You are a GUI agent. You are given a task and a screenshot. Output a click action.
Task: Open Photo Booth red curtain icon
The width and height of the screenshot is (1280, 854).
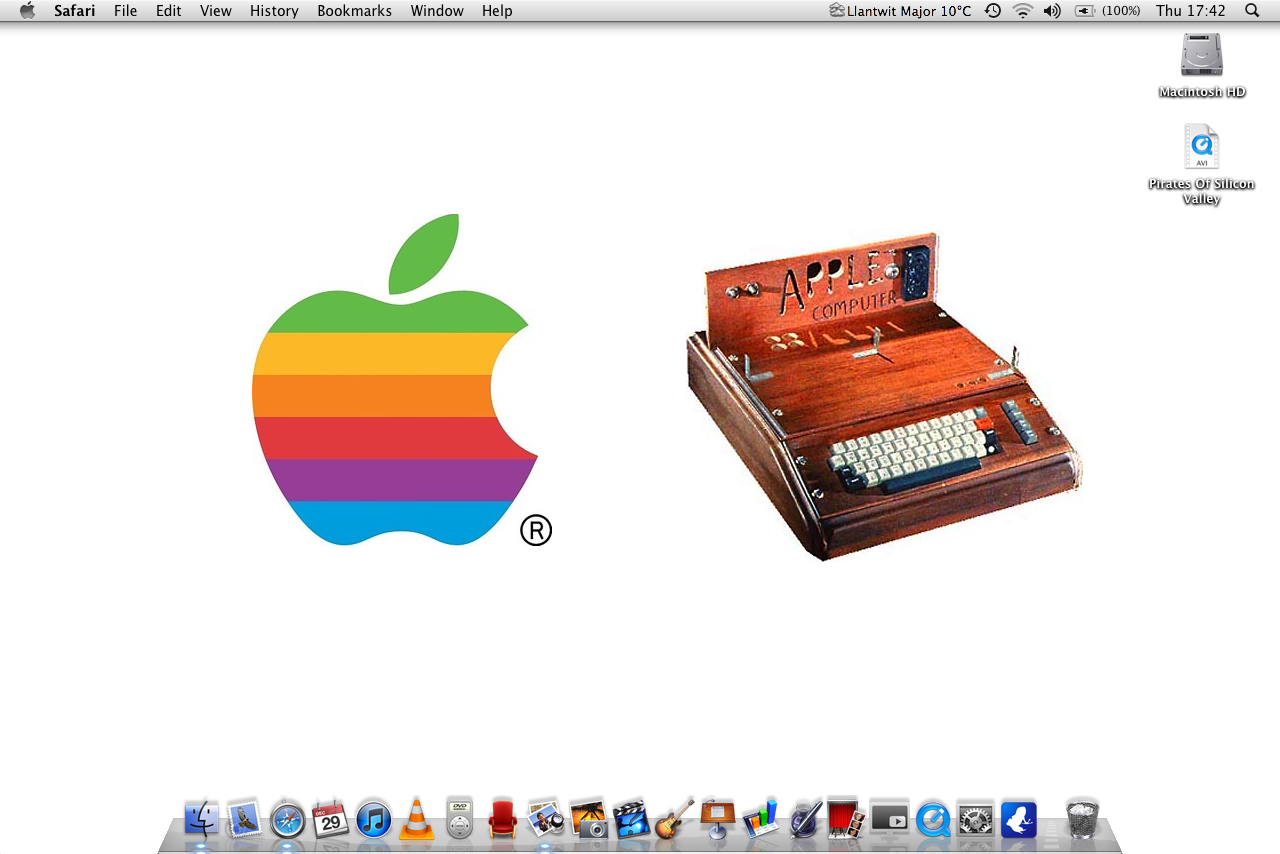click(846, 819)
